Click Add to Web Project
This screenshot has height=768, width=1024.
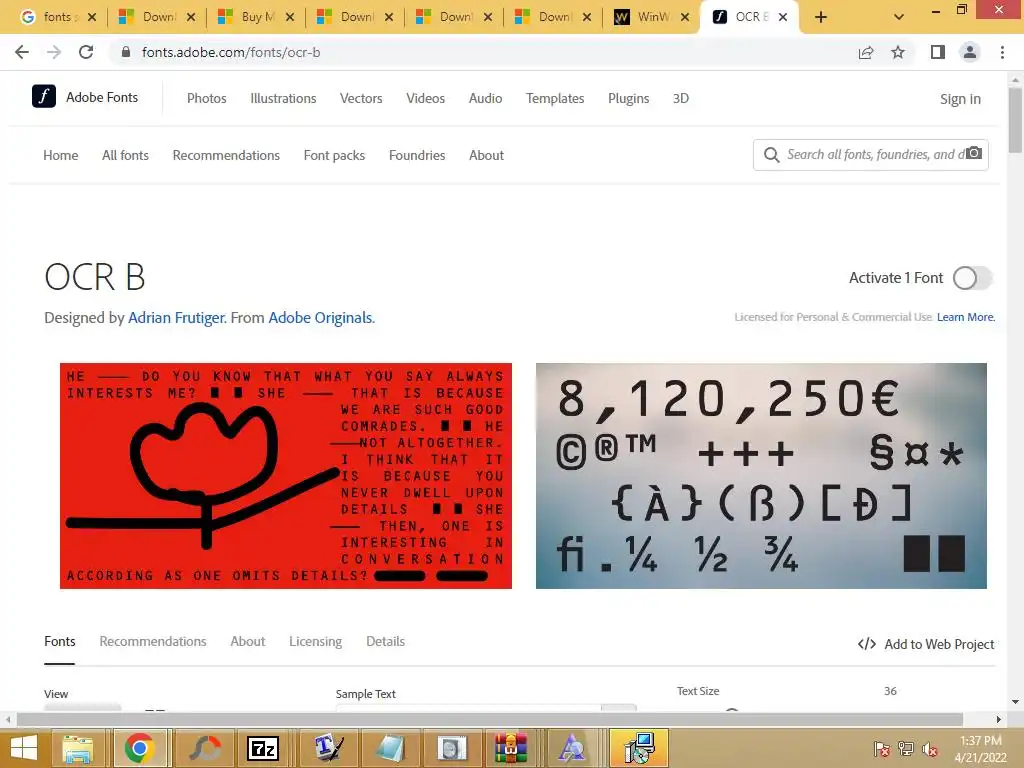point(926,644)
